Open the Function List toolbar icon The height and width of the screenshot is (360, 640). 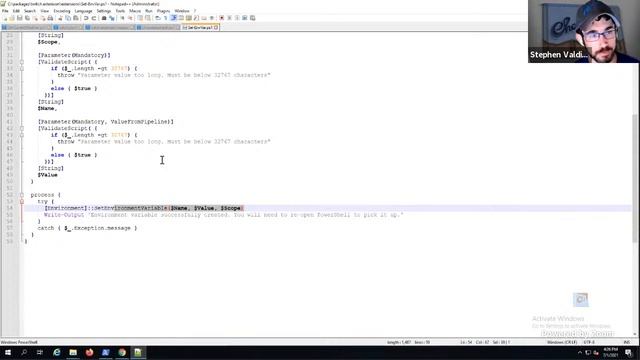(x=196, y=18)
